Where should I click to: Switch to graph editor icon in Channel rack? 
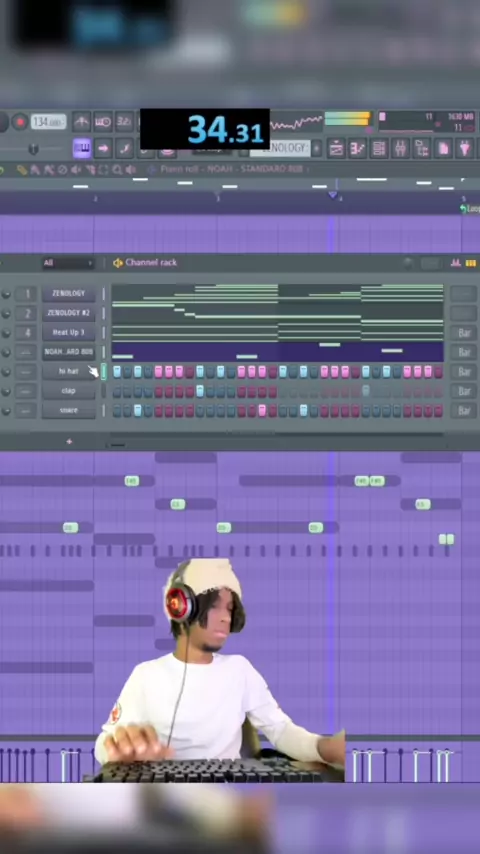coord(455,263)
